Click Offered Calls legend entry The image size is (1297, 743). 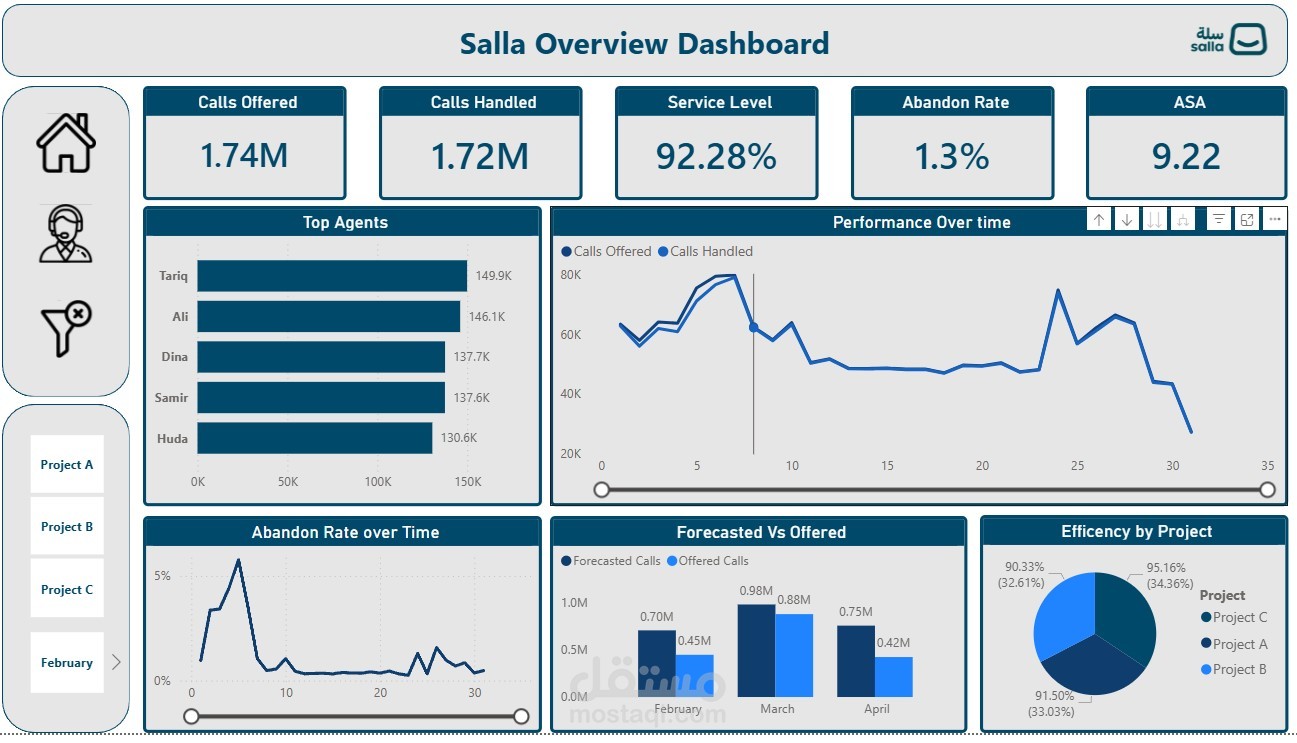[x=707, y=561]
